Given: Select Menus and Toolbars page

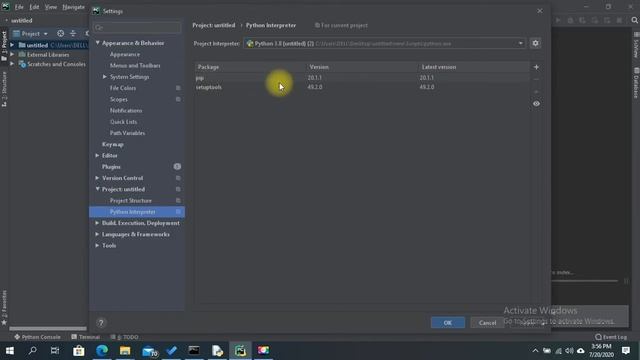Looking at the screenshot, I should click(x=135, y=66).
